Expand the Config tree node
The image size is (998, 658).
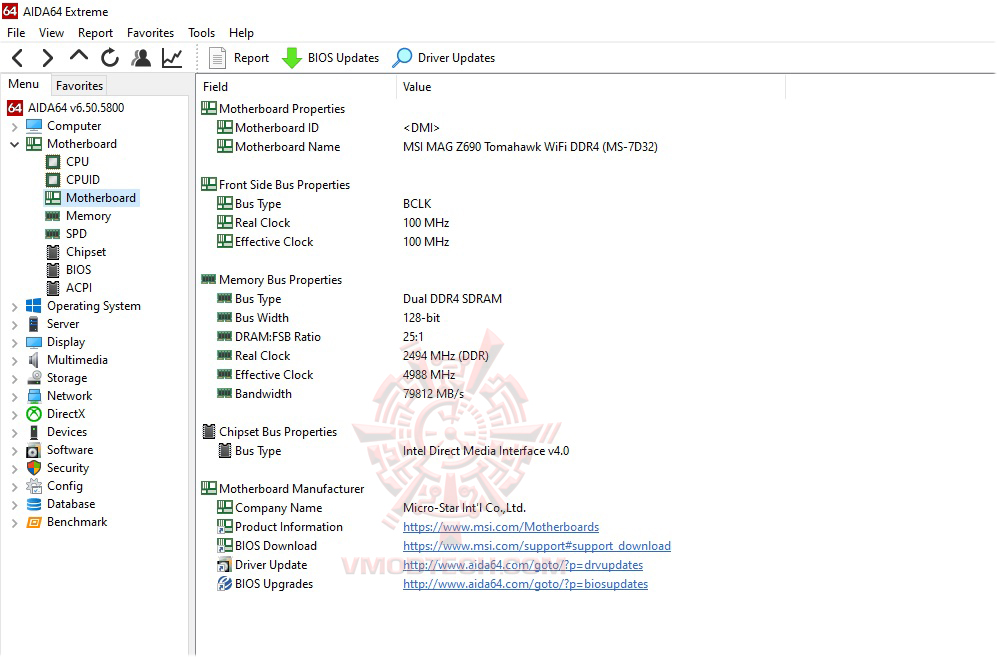(14, 487)
